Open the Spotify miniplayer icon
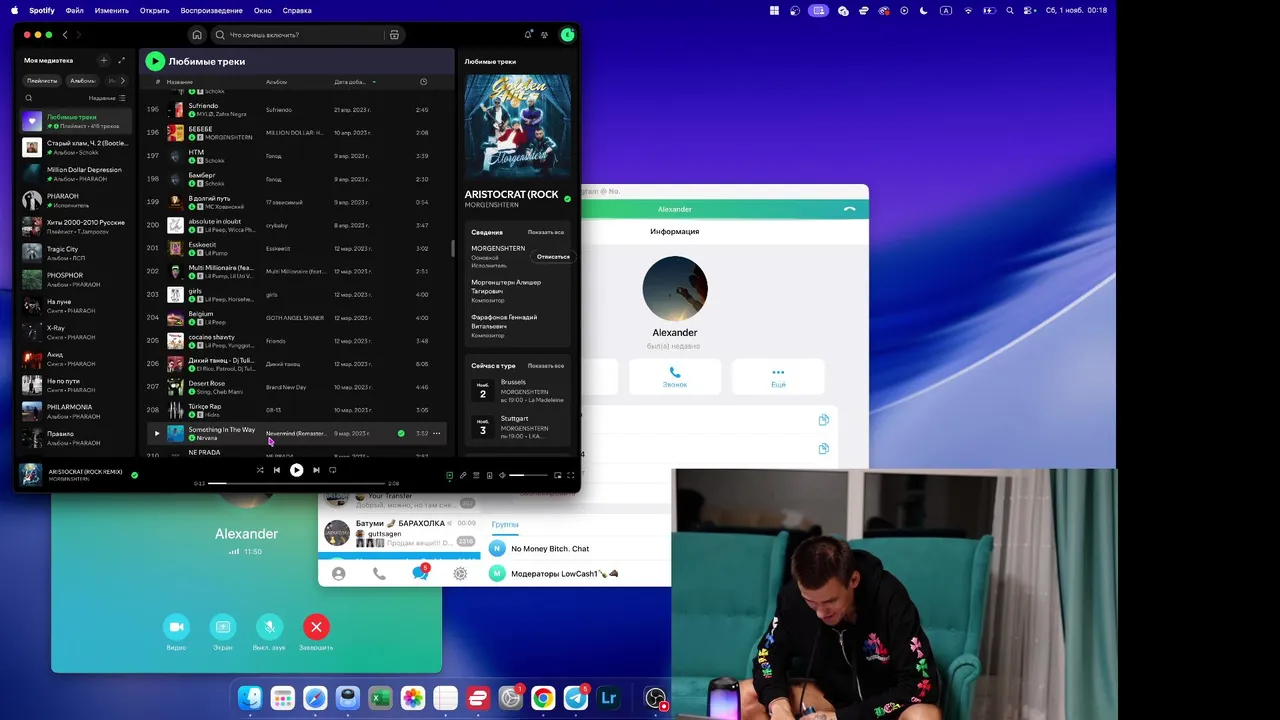The image size is (1280, 720). (x=558, y=475)
